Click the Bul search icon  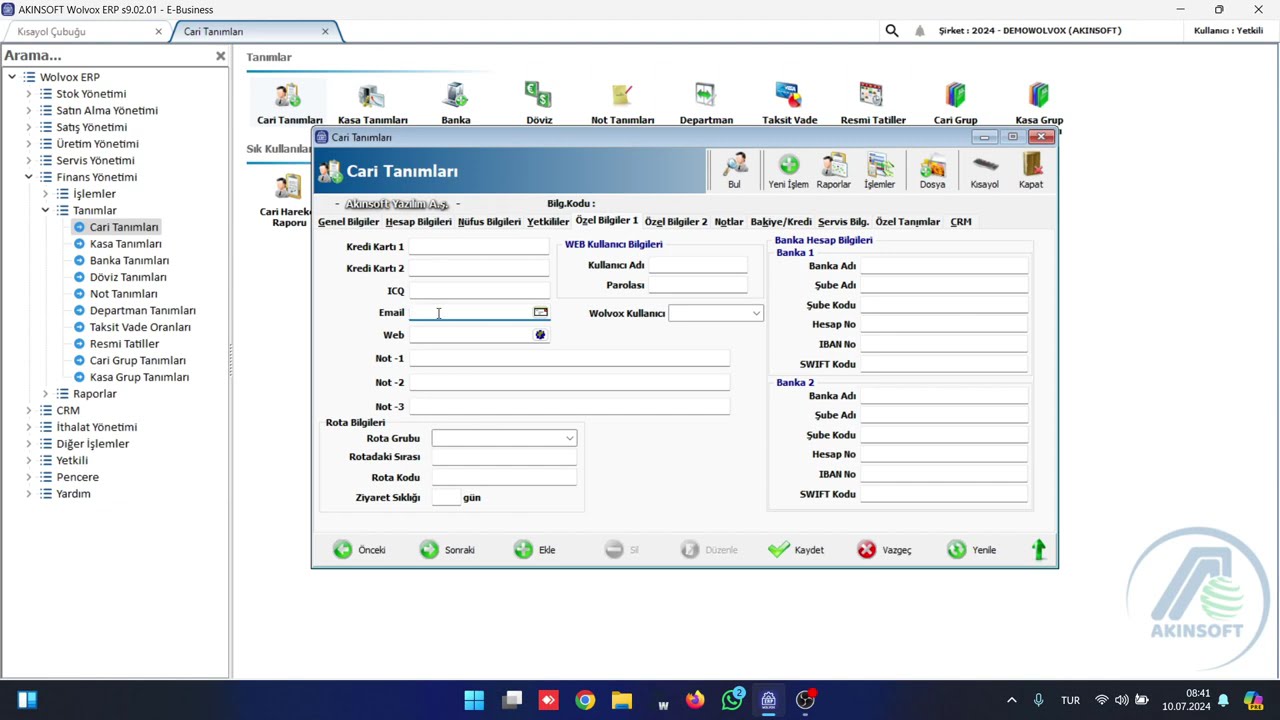[x=735, y=171]
